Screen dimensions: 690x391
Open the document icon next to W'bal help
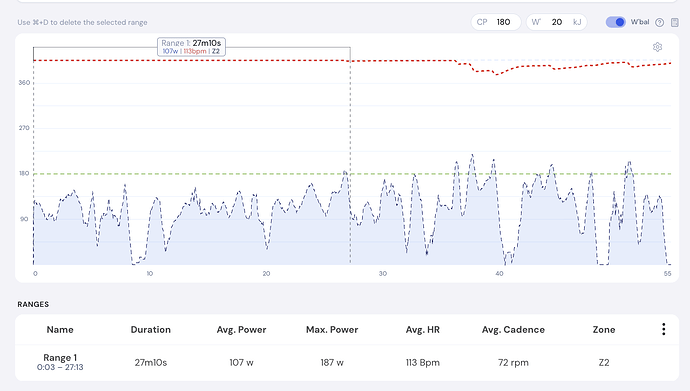675,22
